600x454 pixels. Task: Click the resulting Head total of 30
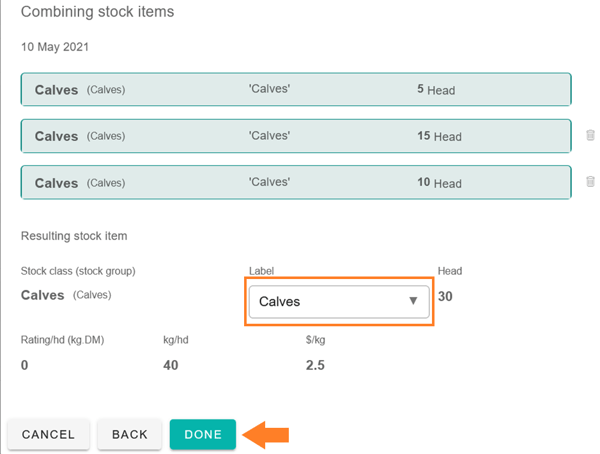point(448,296)
